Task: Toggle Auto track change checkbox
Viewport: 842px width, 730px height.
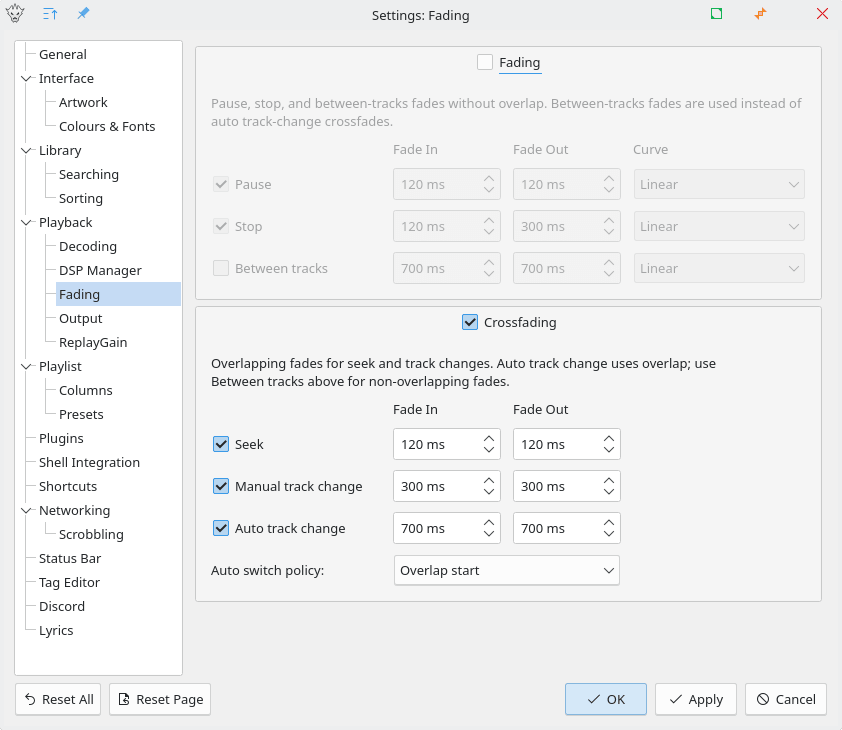Action: point(221,528)
